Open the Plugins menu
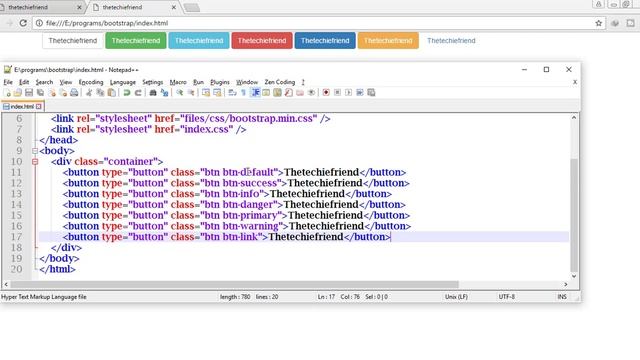This screenshot has width=640, height=360. pyautogui.click(x=220, y=82)
